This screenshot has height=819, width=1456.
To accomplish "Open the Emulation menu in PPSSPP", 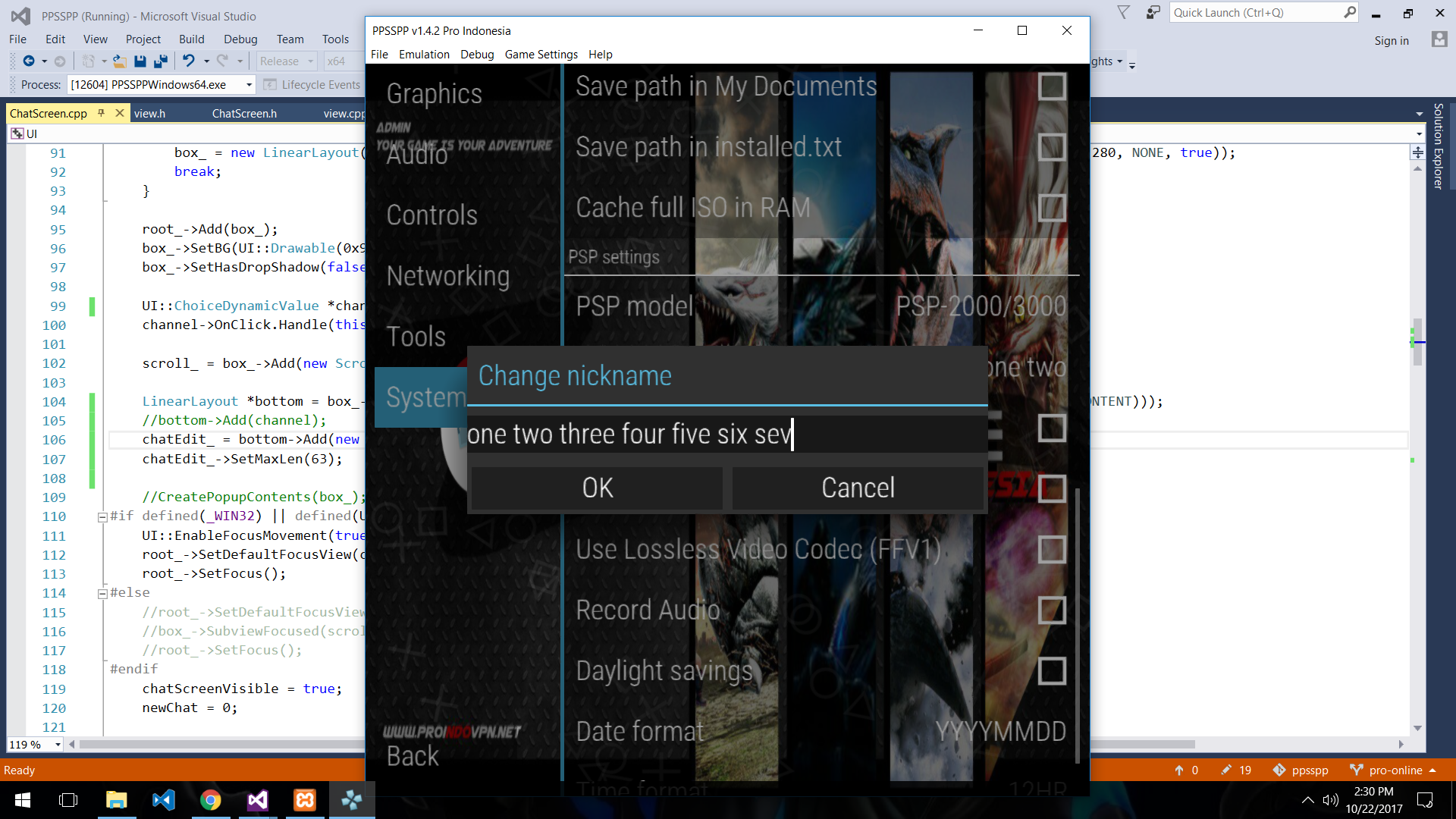I will pyautogui.click(x=423, y=54).
